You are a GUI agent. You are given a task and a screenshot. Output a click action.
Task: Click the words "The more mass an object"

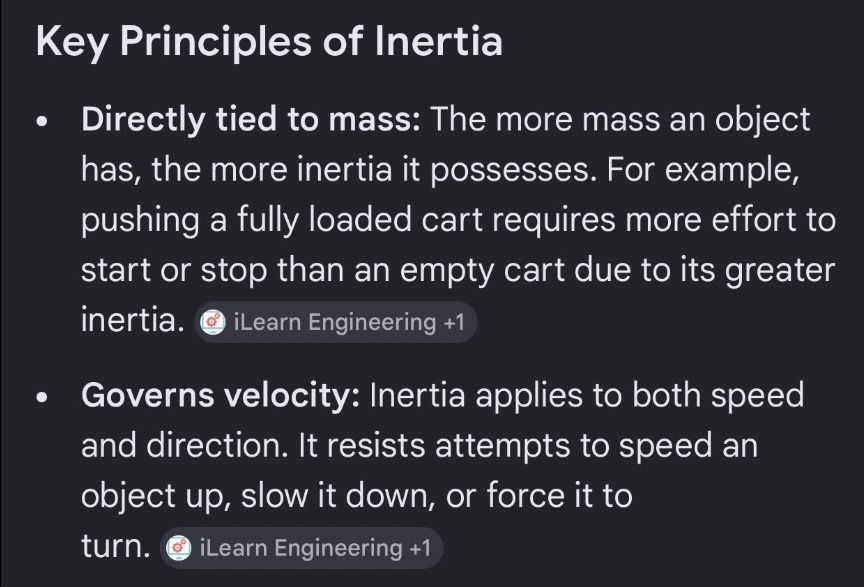pyautogui.click(x=620, y=119)
